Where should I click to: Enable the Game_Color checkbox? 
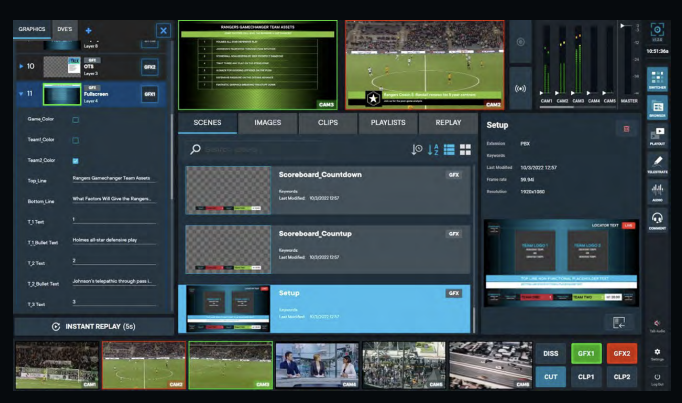76,119
